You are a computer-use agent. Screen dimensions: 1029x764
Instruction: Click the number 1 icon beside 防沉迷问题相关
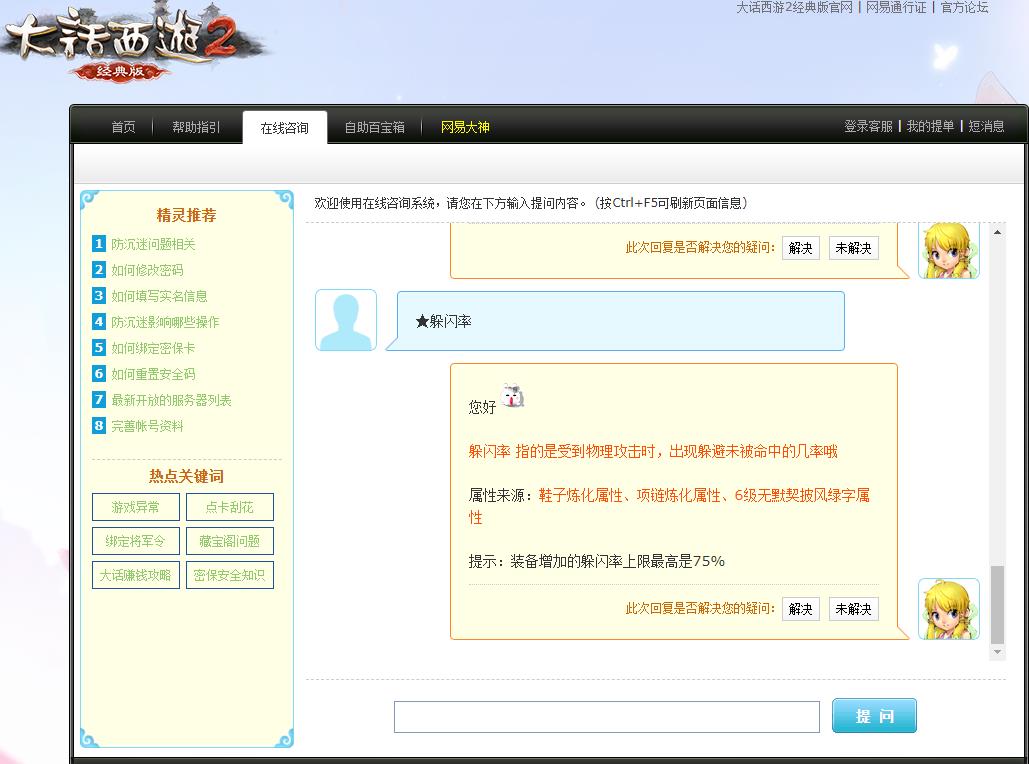pyautogui.click(x=98, y=244)
